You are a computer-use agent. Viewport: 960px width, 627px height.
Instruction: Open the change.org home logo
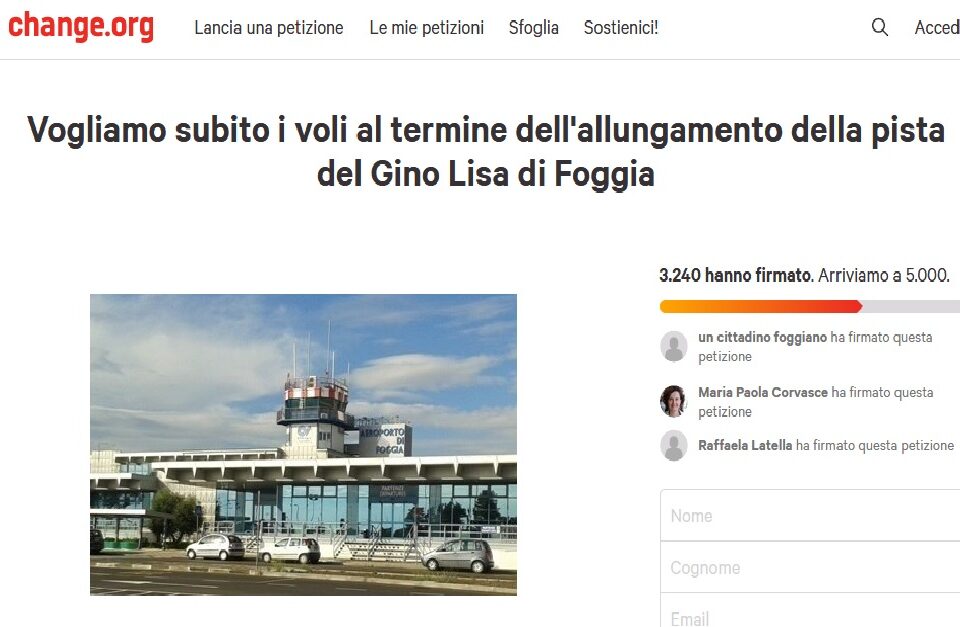coord(81,26)
